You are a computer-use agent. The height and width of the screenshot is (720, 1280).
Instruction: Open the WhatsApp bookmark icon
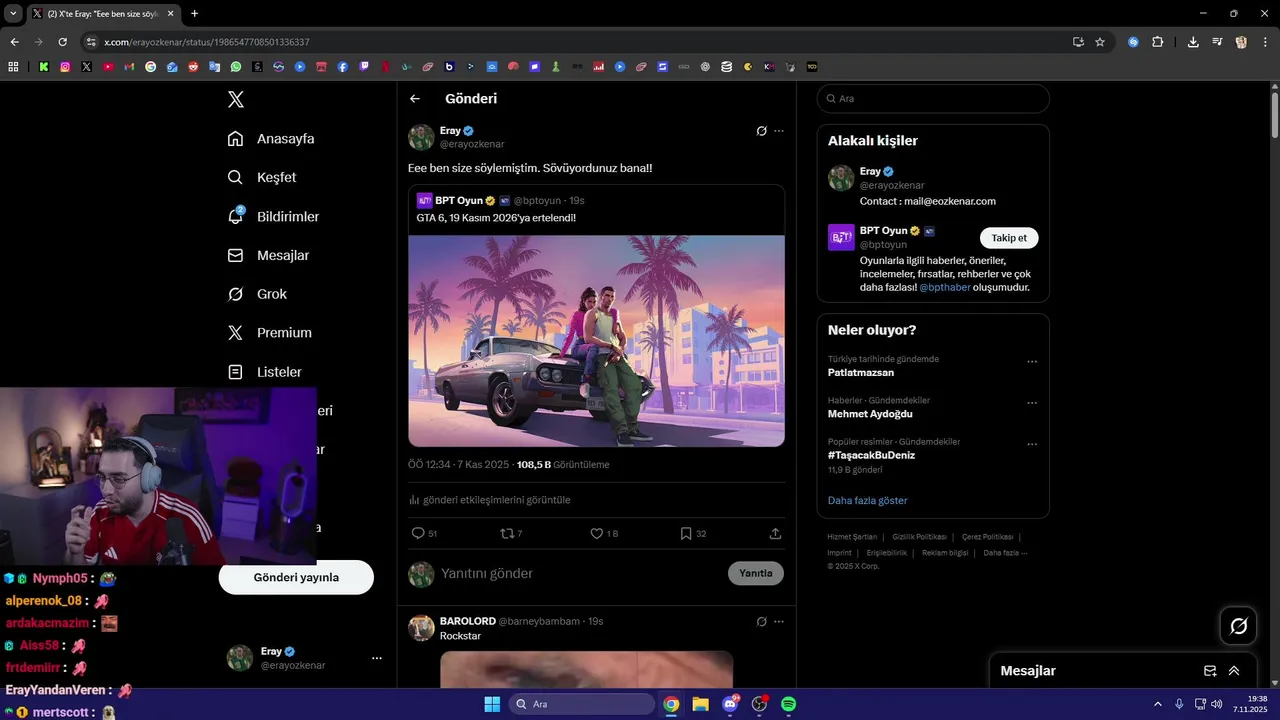click(236, 67)
